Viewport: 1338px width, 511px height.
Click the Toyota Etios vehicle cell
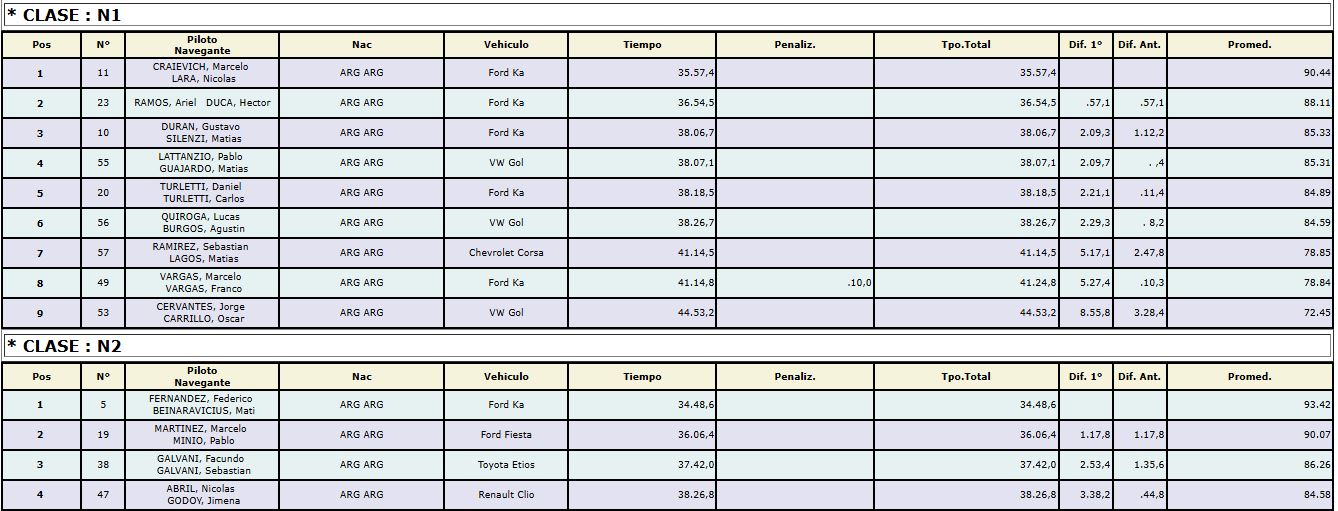coord(506,465)
